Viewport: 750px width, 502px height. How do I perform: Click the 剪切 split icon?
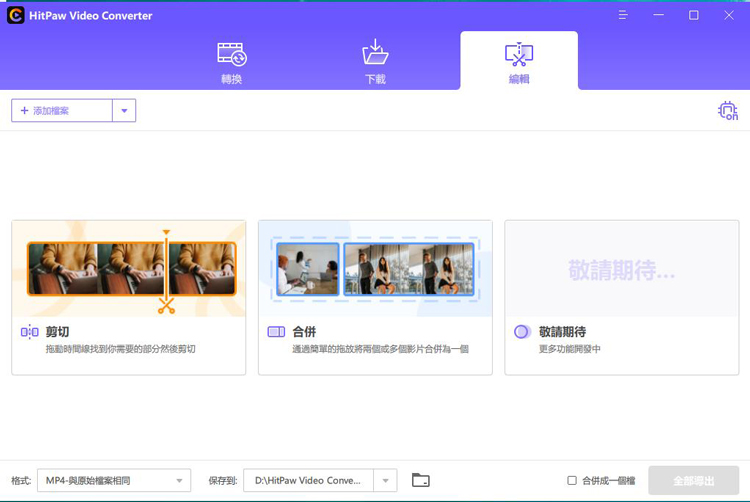click(x=30, y=331)
